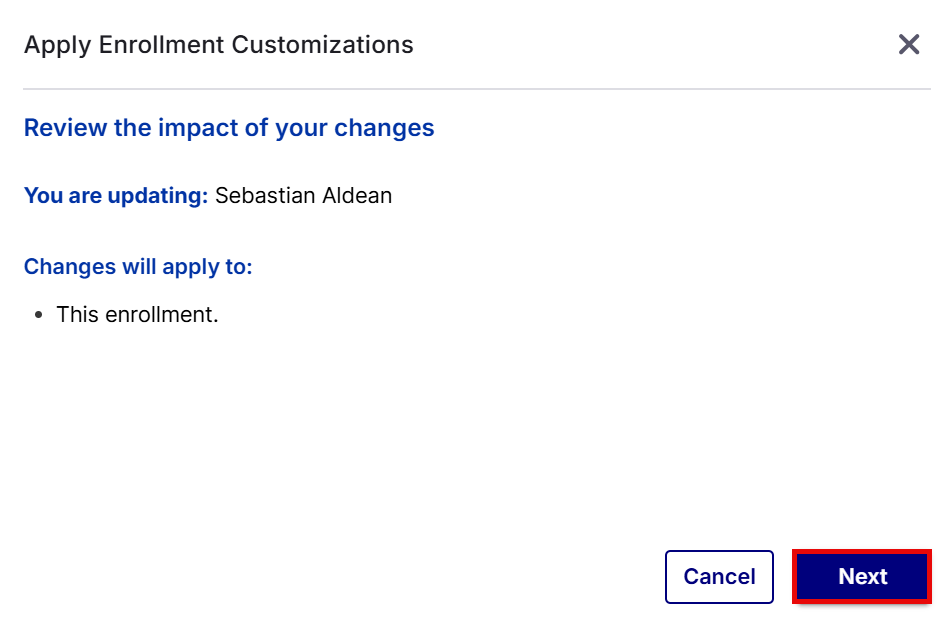The image size is (950, 622).
Task: Click the Next button
Action: [x=862, y=577]
